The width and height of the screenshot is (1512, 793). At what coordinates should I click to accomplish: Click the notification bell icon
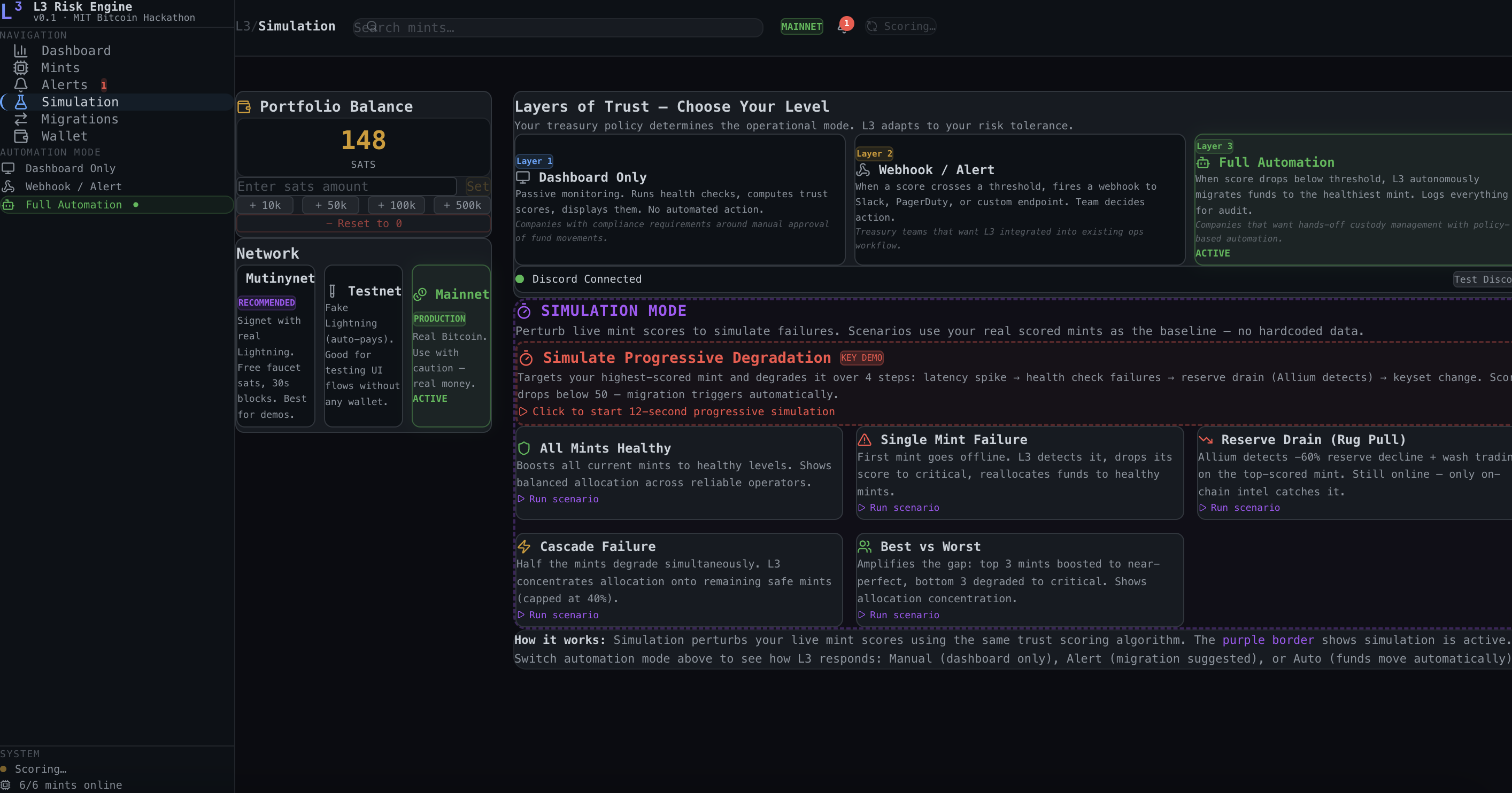(844, 27)
